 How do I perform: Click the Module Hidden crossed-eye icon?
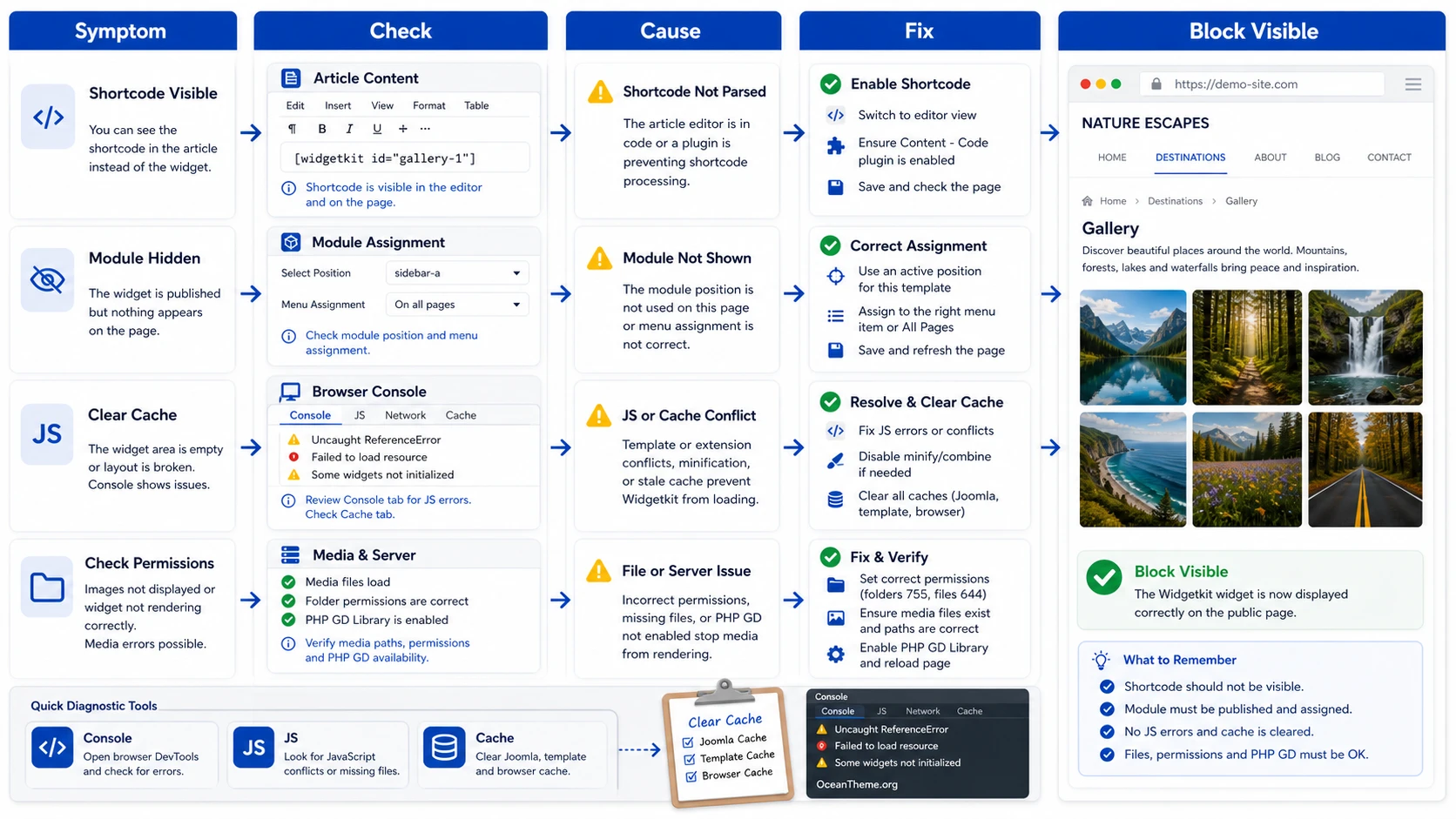(x=48, y=279)
